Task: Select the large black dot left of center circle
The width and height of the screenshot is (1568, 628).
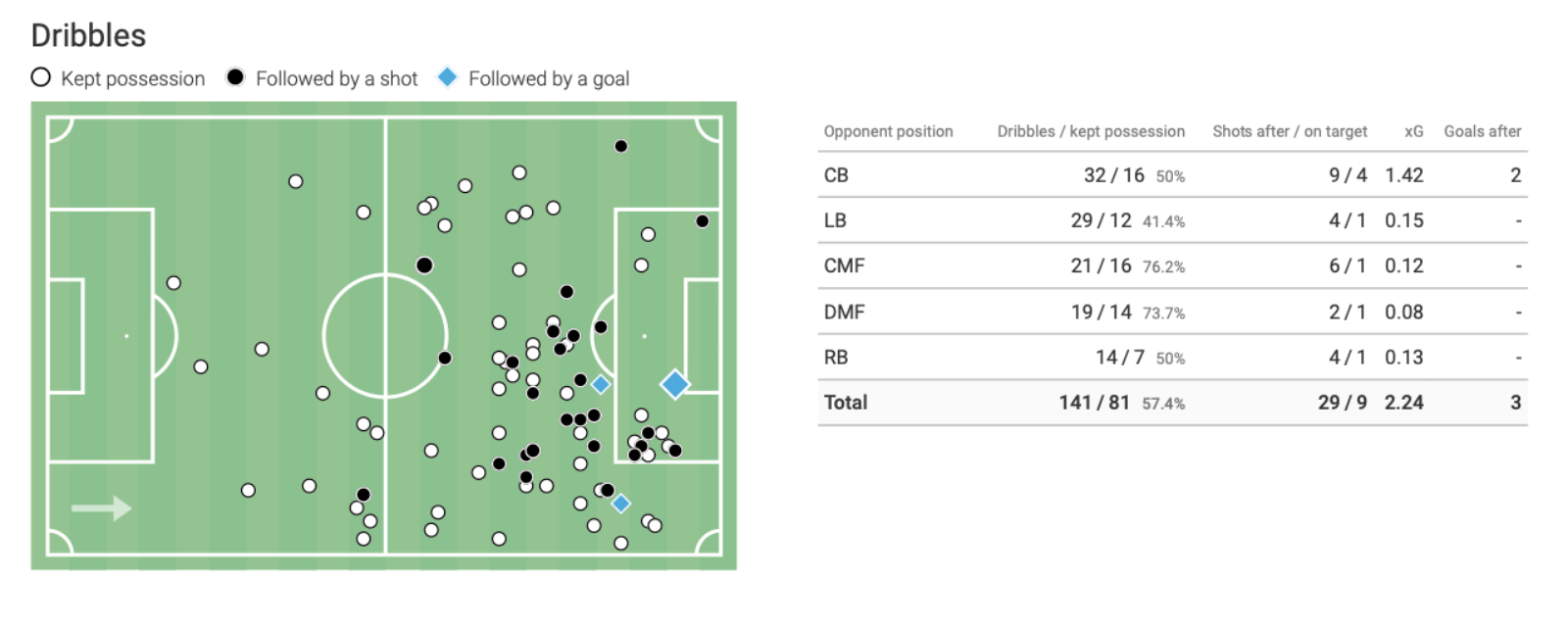Action: pos(424,266)
